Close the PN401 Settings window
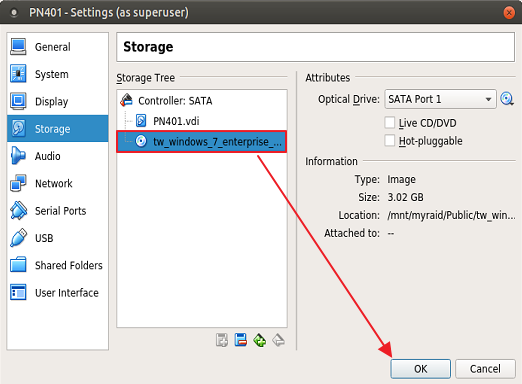Screen dimensions: 522x384 509,13
